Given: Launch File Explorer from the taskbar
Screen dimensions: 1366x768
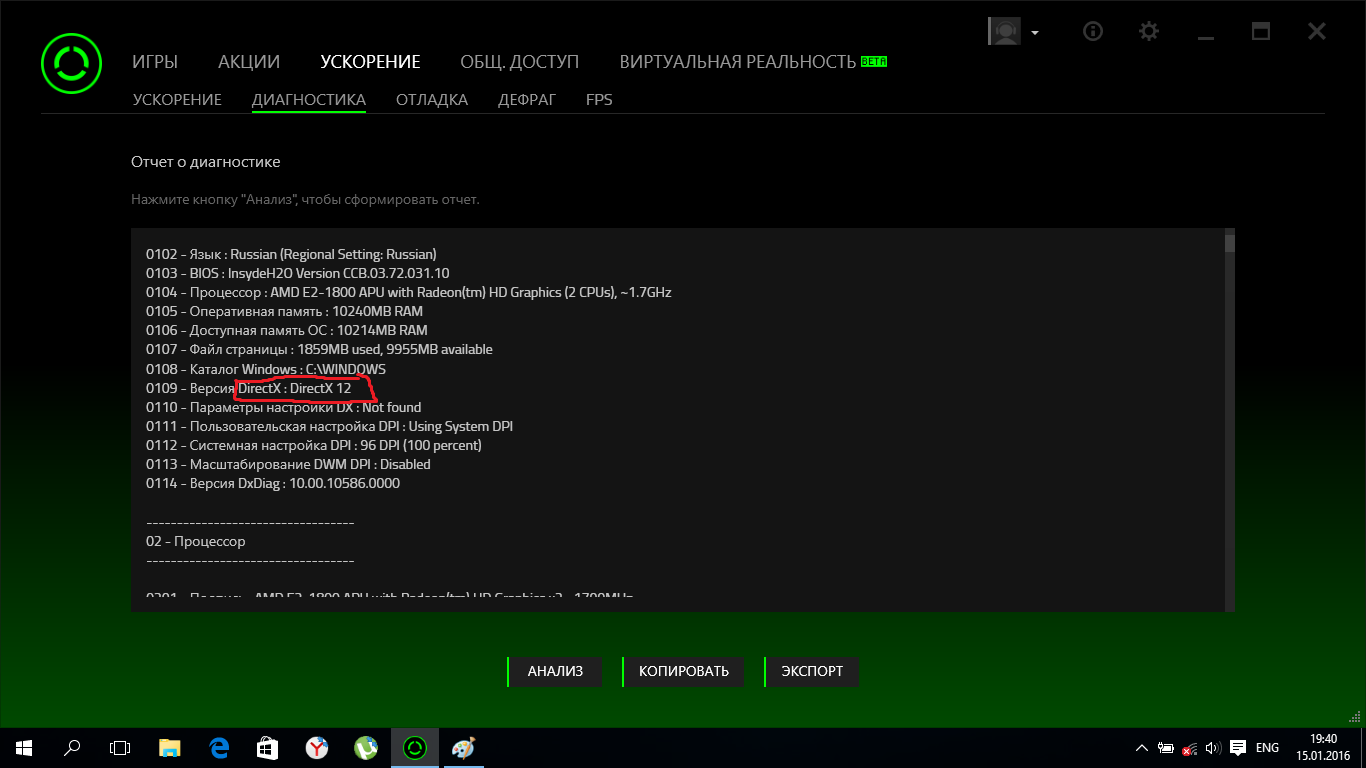Looking at the screenshot, I should [x=170, y=747].
